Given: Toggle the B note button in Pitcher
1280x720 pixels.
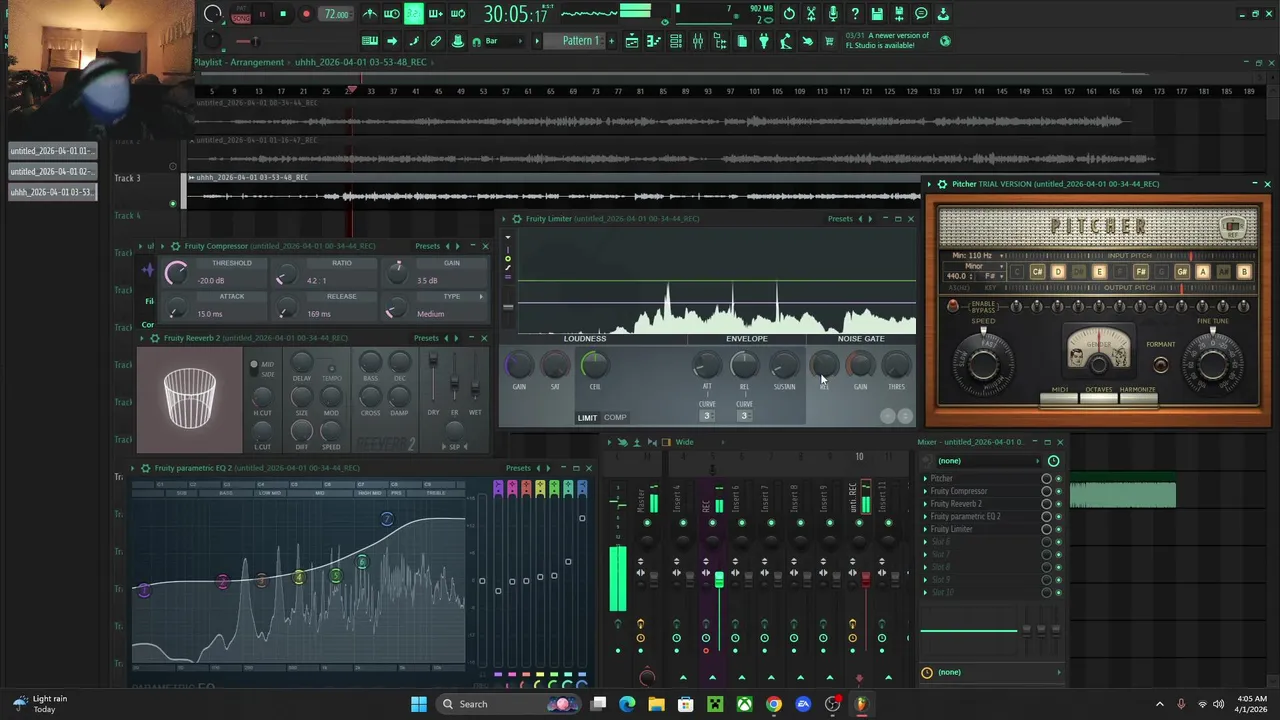Looking at the screenshot, I should pyautogui.click(x=1244, y=272).
